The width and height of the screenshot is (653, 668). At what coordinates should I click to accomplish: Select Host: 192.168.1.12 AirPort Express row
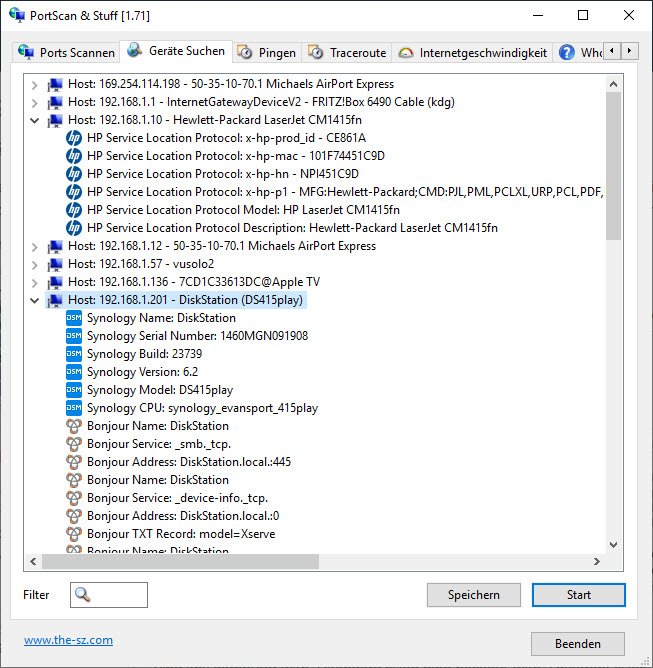[x=222, y=246]
